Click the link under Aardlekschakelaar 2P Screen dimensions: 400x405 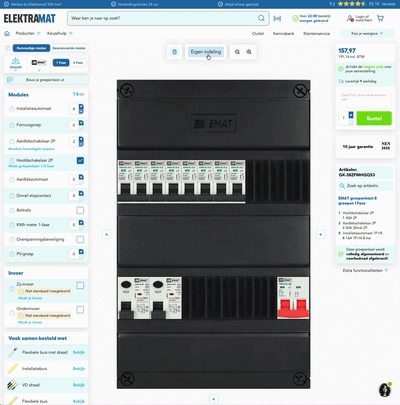[x=31, y=149]
